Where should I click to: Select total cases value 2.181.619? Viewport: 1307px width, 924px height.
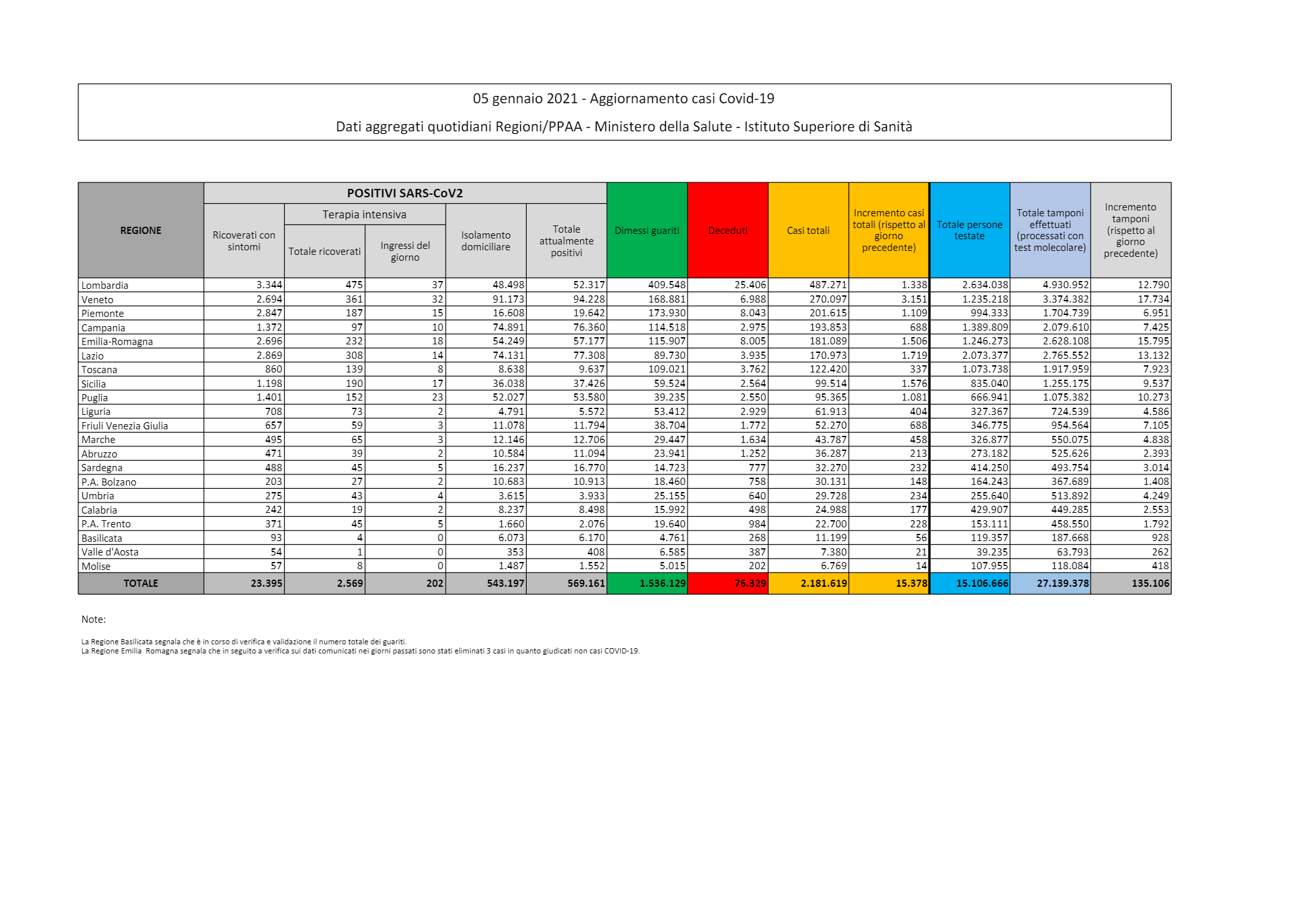click(x=823, y=584)
